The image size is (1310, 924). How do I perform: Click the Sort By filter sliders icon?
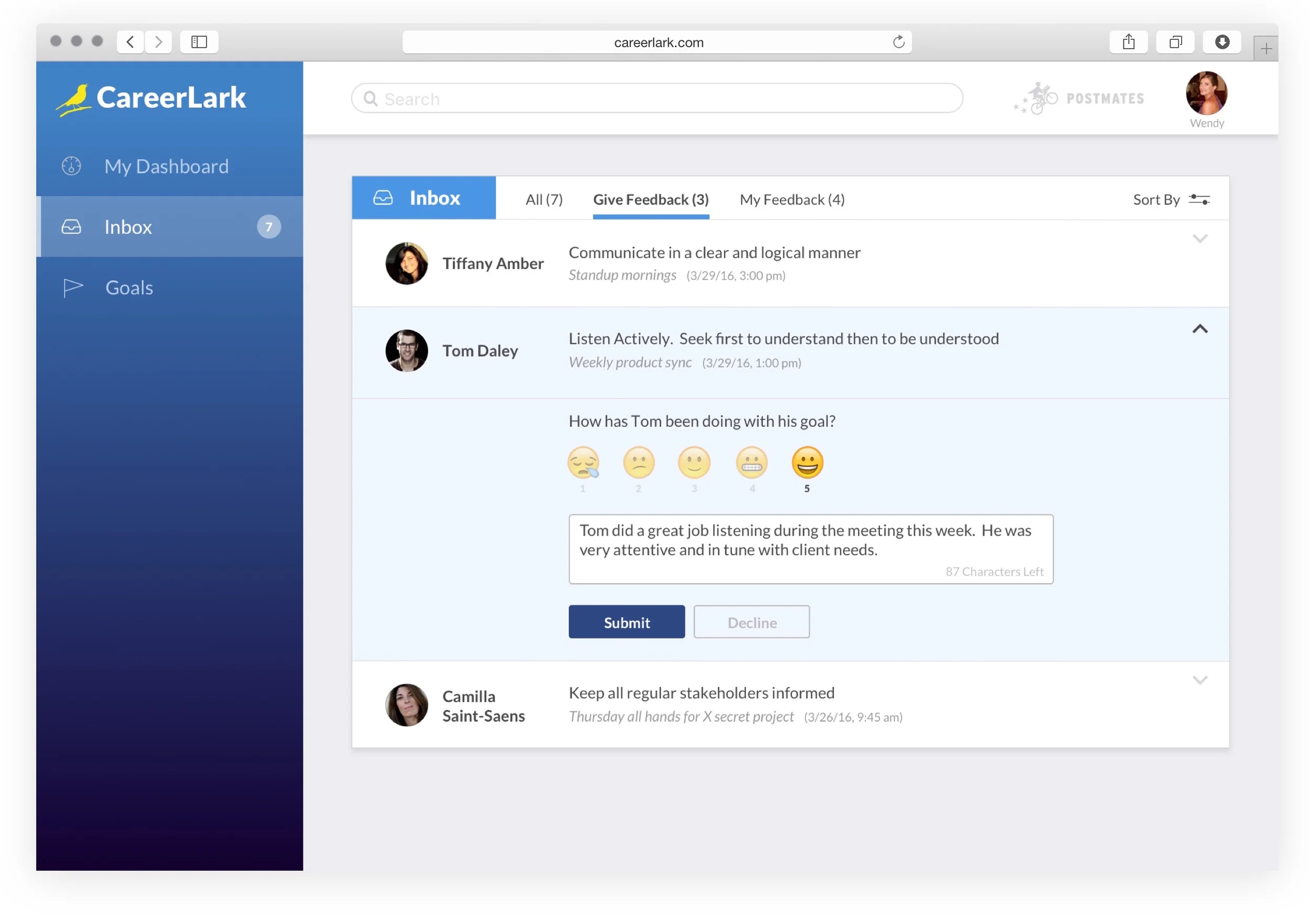1199,200
